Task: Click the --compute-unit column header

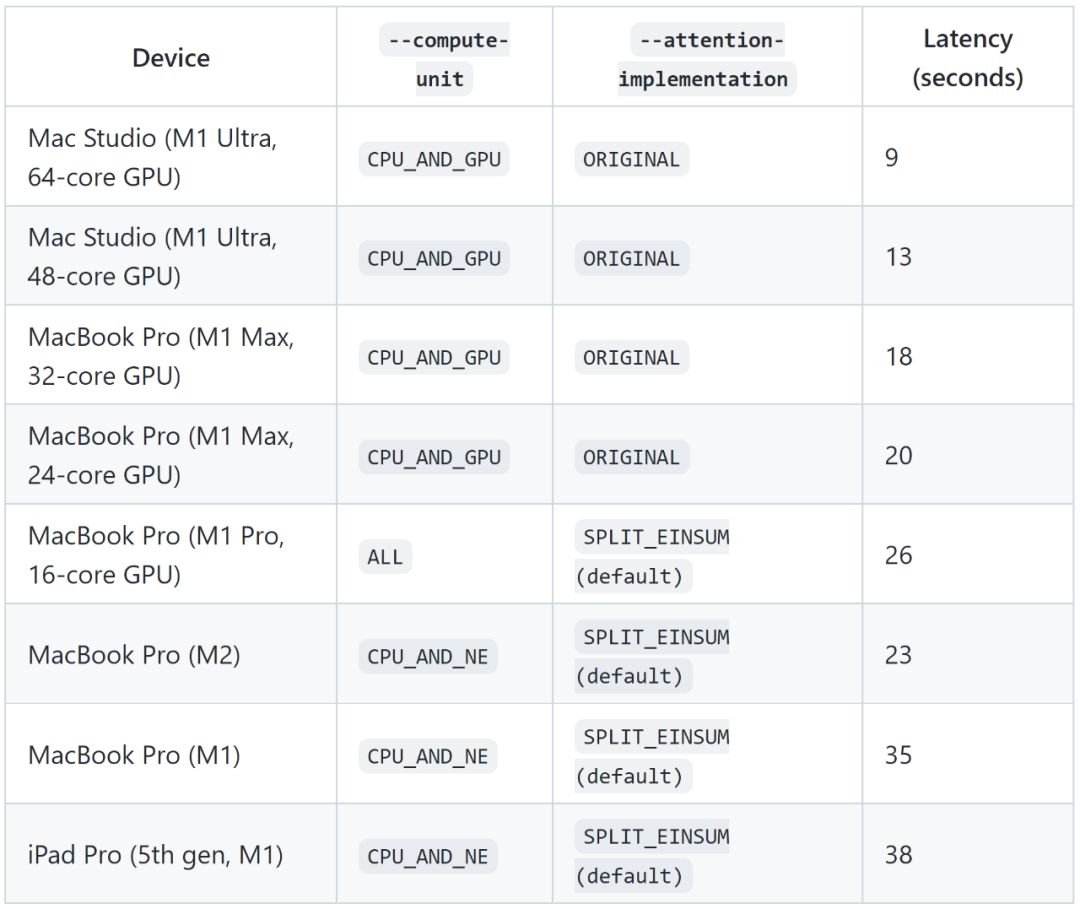Action: point(444,60)
